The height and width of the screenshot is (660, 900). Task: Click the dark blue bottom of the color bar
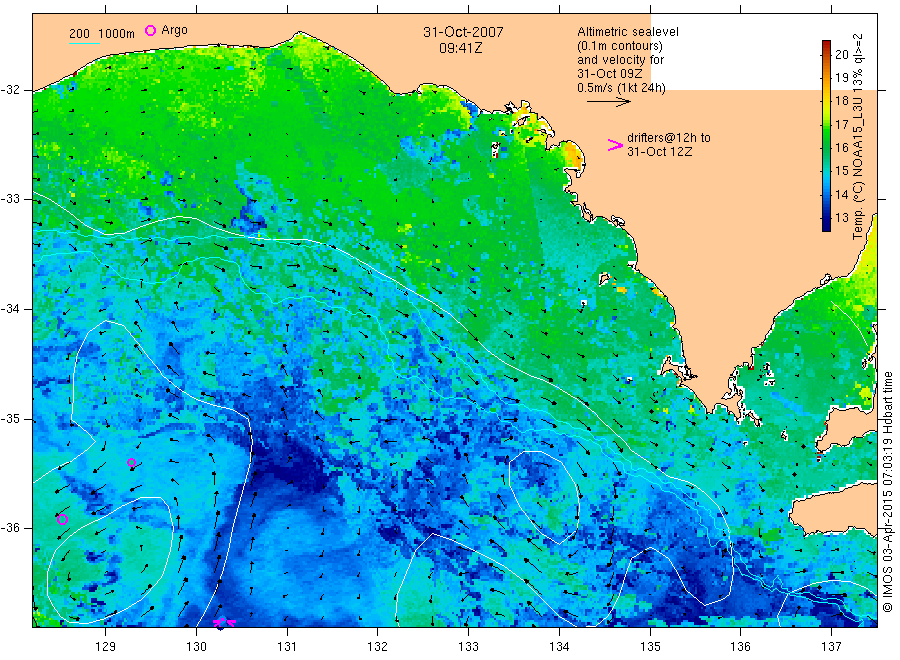(826, 226)
